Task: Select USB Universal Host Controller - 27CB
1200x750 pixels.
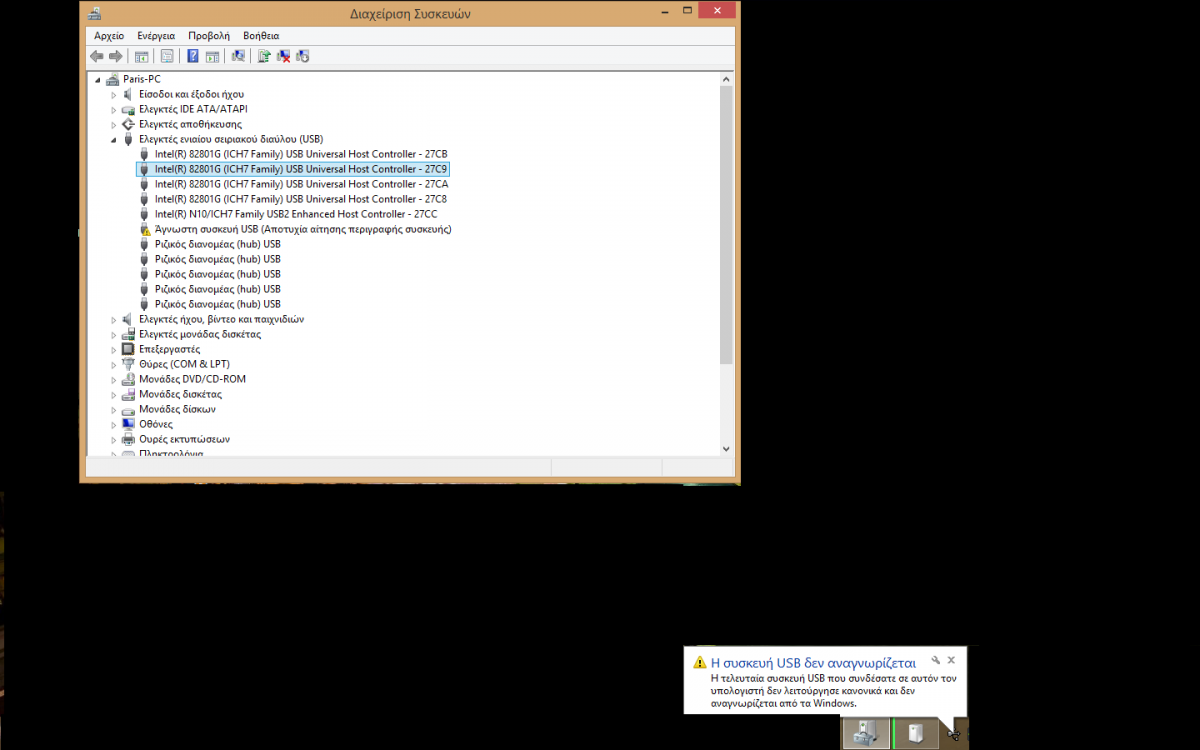Action: [x=301, y=154]
